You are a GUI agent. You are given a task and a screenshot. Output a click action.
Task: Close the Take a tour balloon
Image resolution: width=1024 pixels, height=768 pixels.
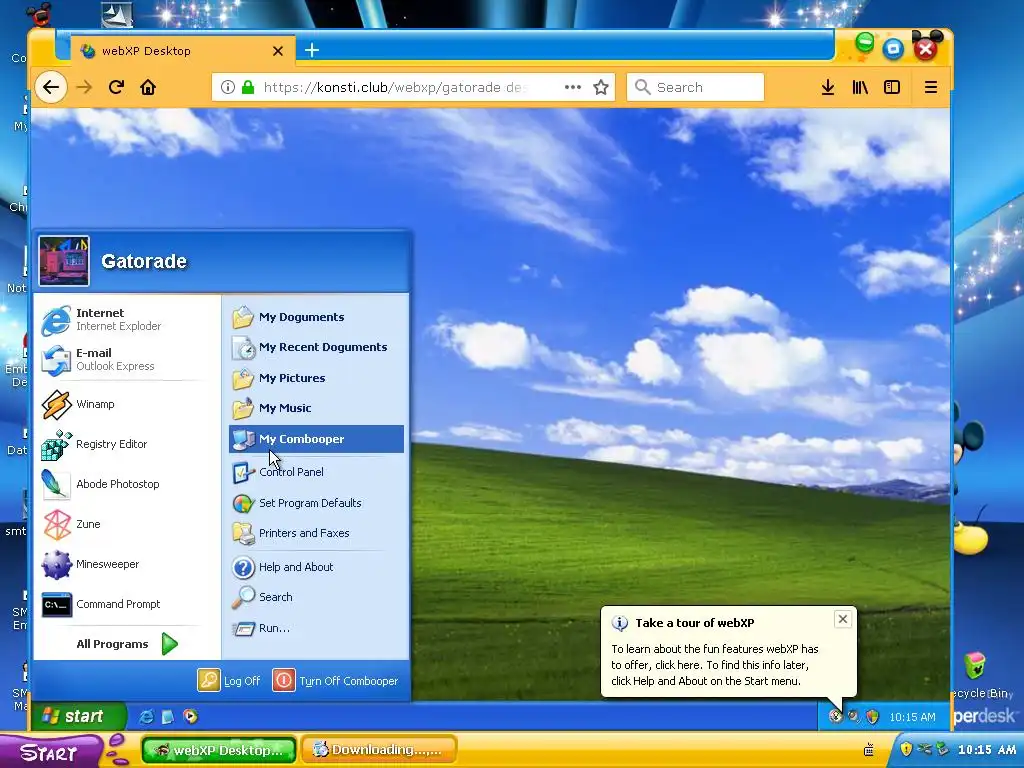coord(842,619)
